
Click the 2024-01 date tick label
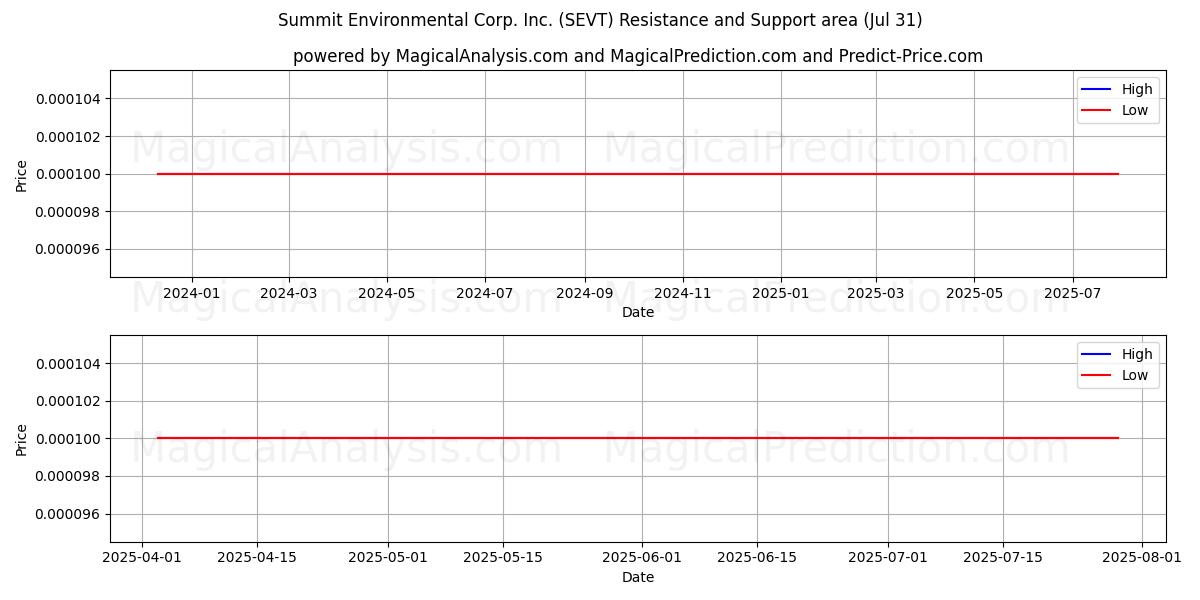click(x=192, y=294)
